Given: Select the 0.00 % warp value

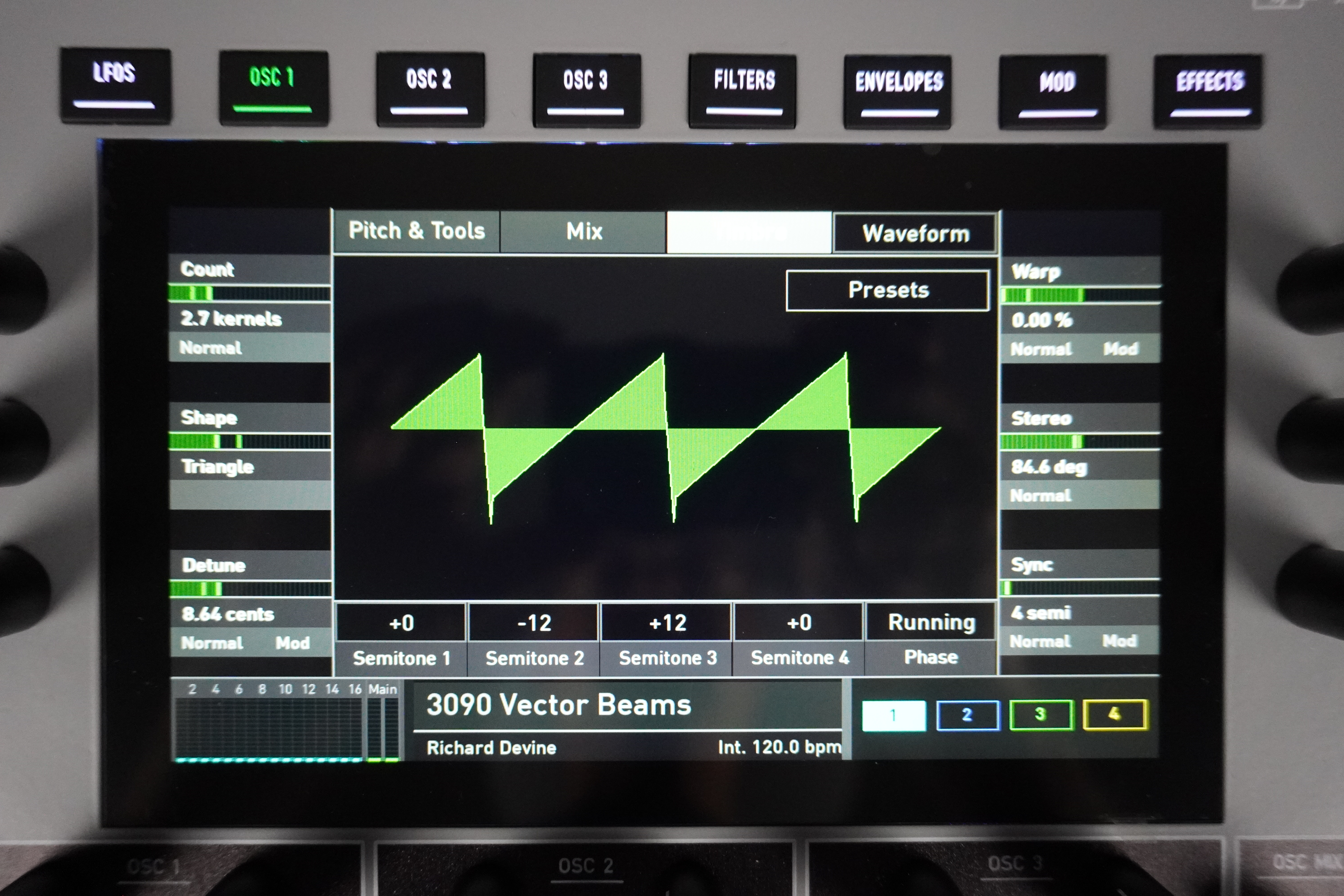Looking at the screenshot, I should (x=1042, y=320).
